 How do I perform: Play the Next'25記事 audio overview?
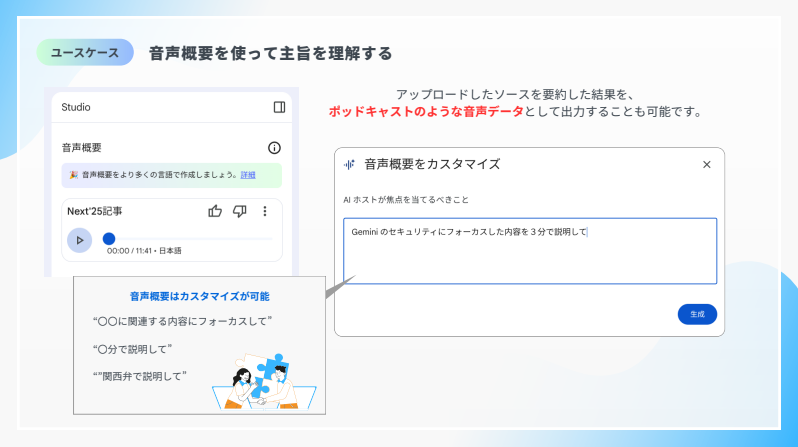79,240
